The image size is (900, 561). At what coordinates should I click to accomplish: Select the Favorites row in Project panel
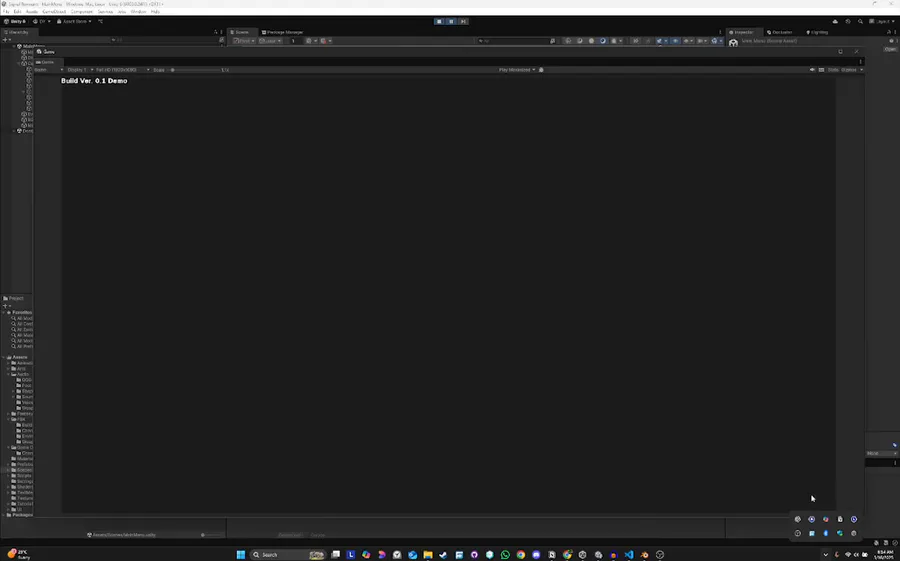pyautogui.click(x=18, y=312)
